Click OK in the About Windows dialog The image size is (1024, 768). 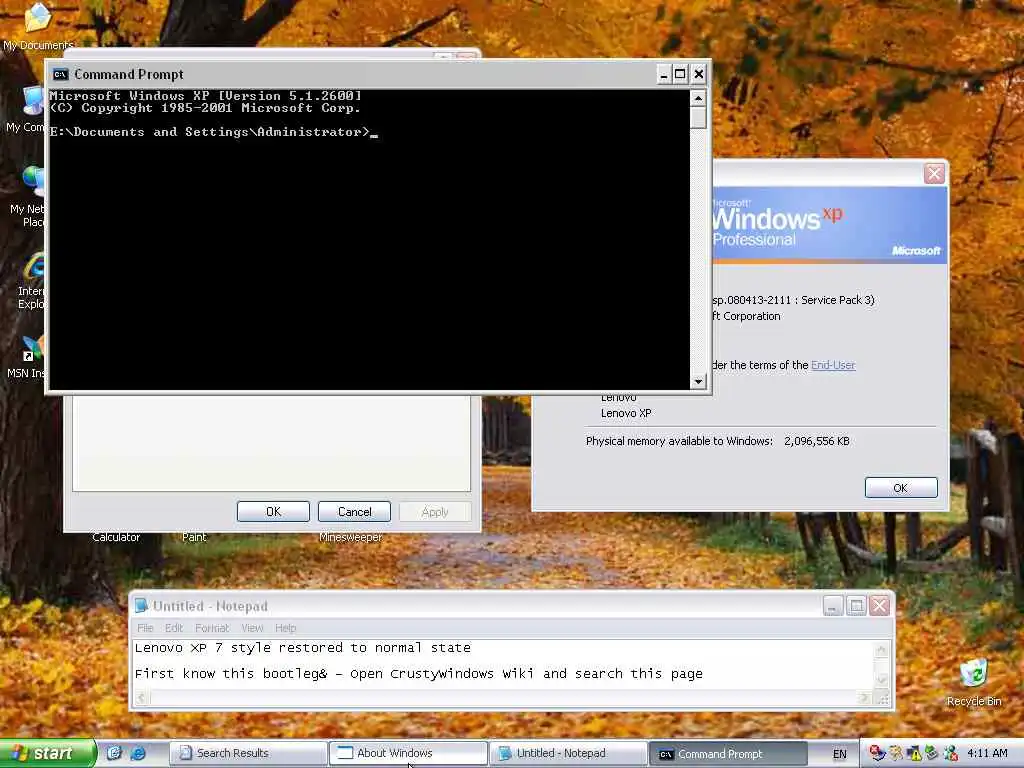901,488
